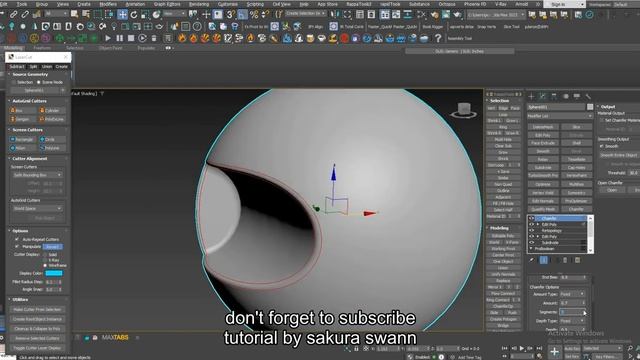Click the Quadify Mesh modifier button
Viewport: 640px width, 360px height.
tap(542, 209)
